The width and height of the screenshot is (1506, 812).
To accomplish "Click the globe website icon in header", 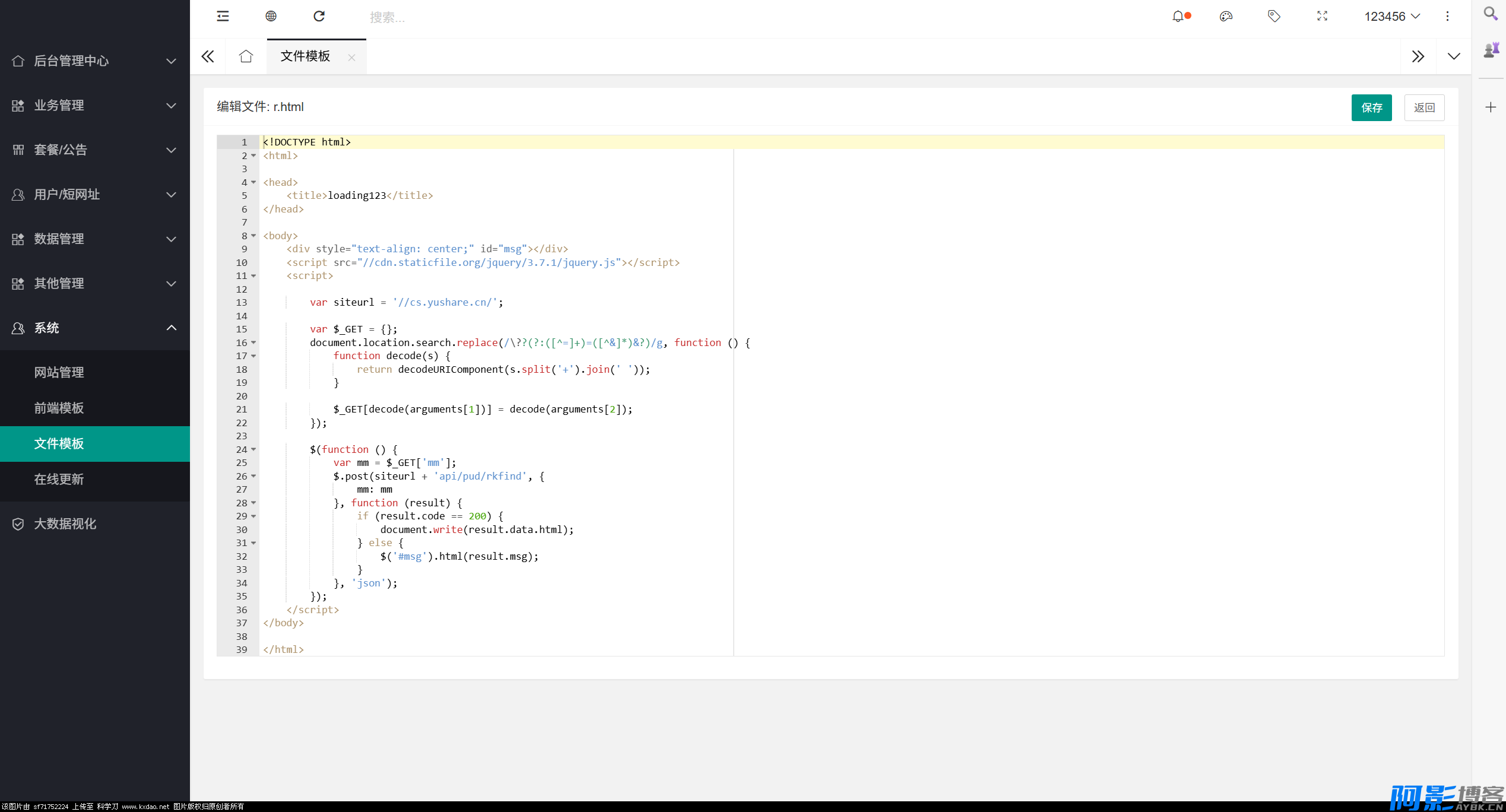I will click(271, 16).
